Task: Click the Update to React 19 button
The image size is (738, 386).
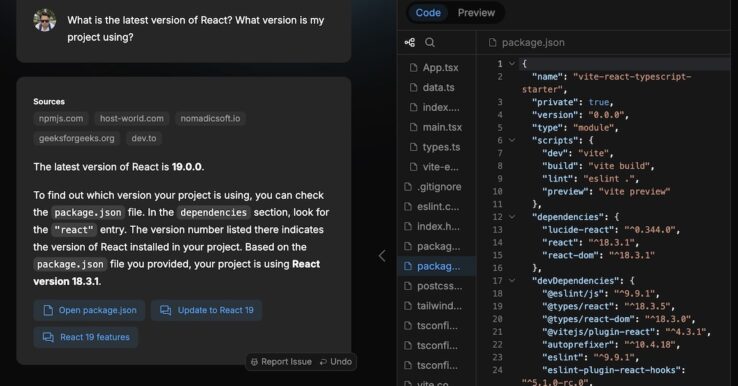Action: pos(206,310)
